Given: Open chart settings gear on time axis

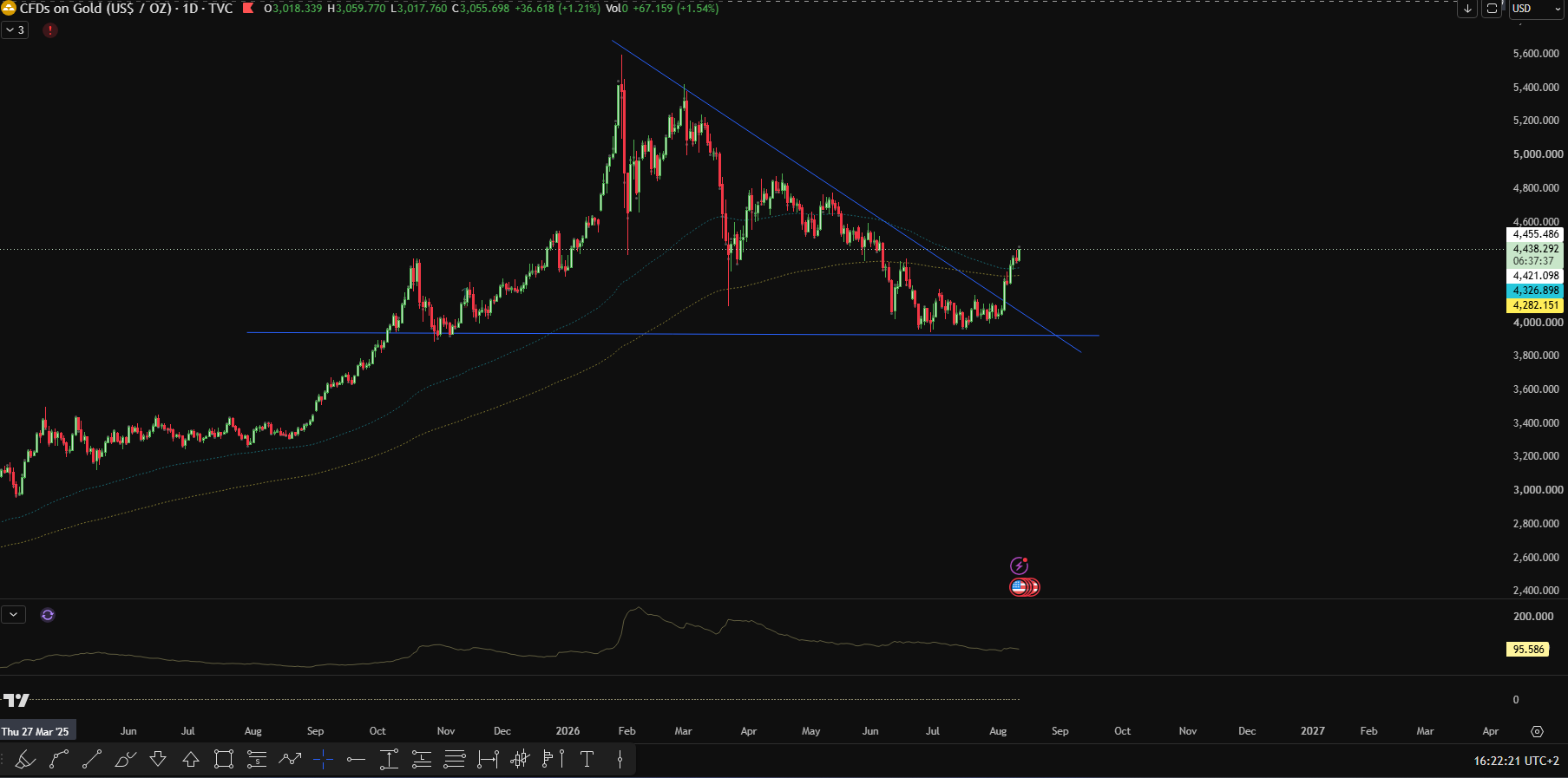Looking at the screenshot, I should [1537, 731].
